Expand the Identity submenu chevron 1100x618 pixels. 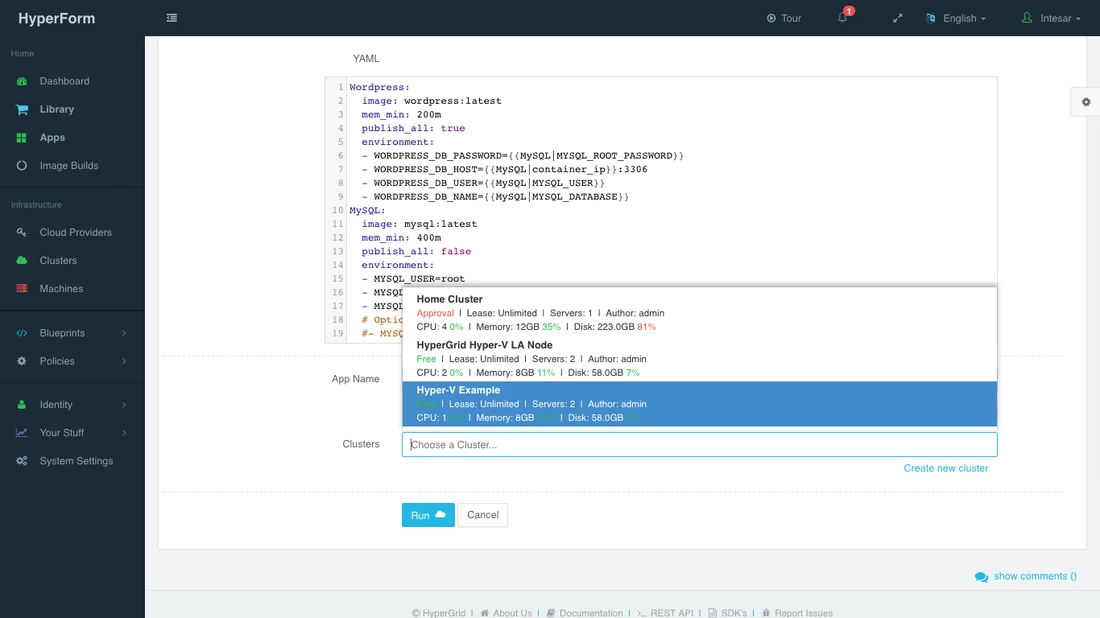click(x=124, y=405)
